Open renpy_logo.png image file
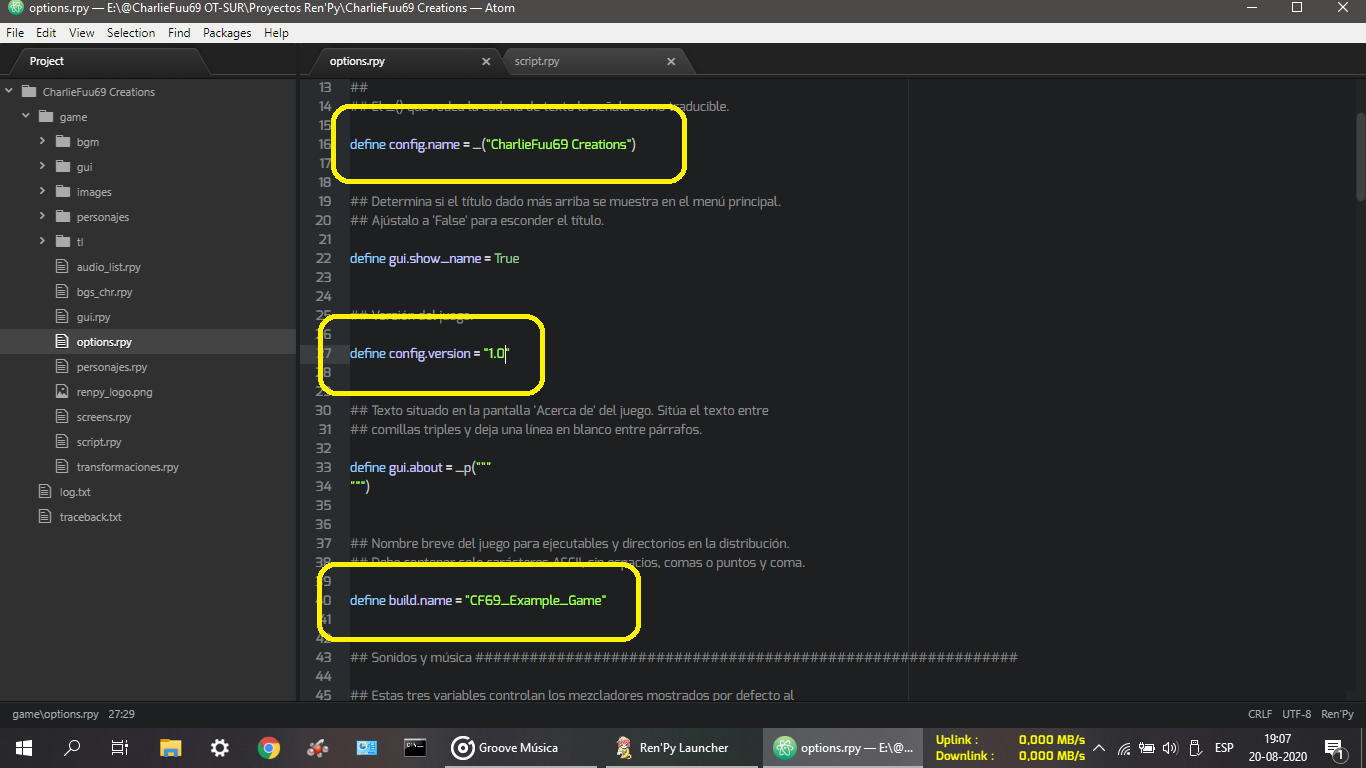 (114, 392)
